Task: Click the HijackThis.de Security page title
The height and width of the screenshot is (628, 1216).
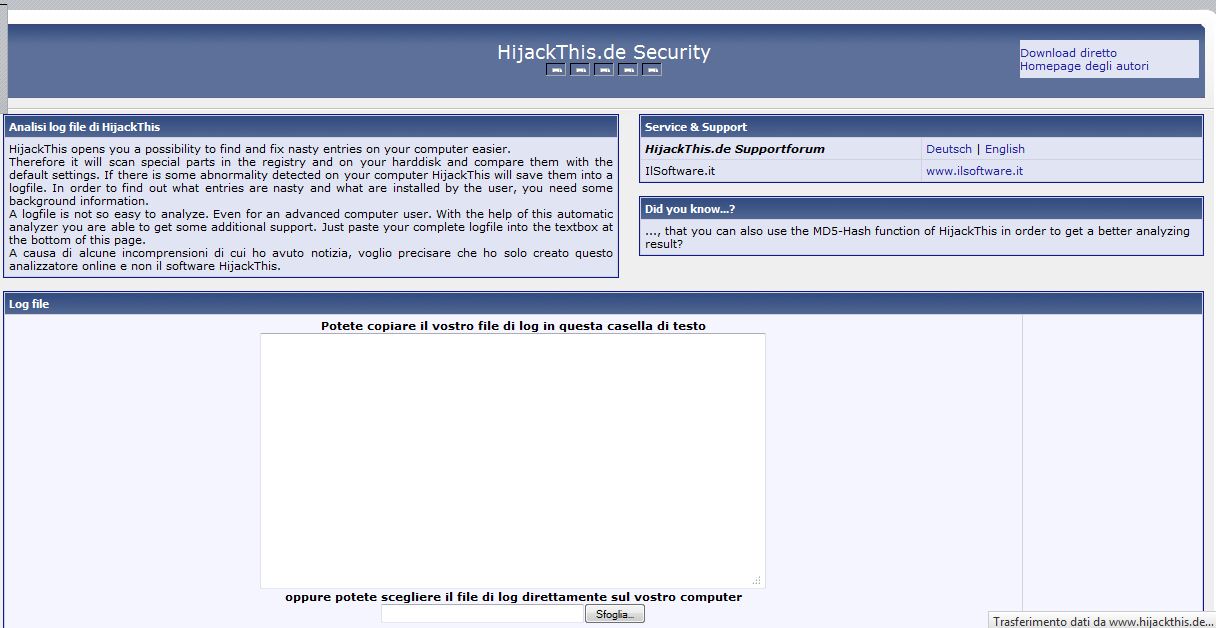Action: (604, 52)
